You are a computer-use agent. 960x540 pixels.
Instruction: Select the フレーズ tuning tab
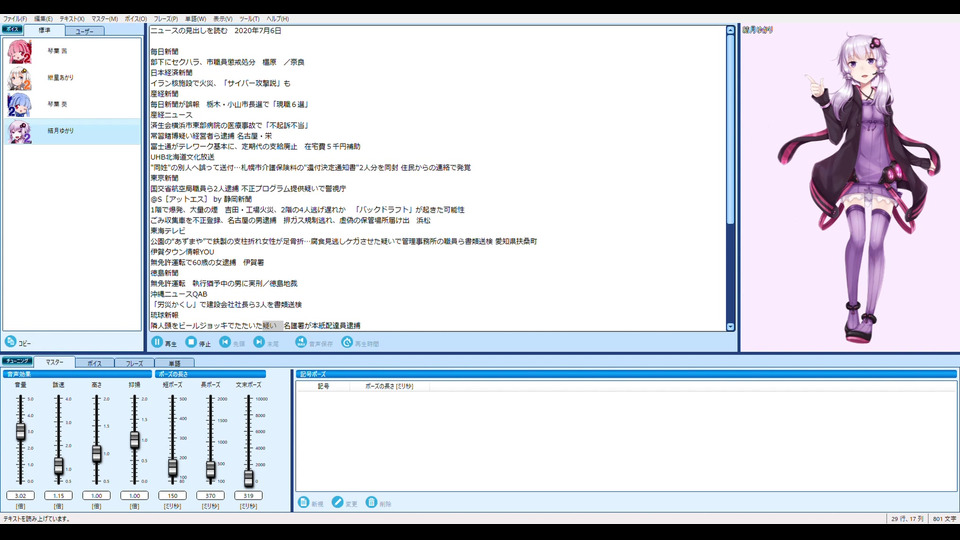pyautogui.click(x=135, y=363)
